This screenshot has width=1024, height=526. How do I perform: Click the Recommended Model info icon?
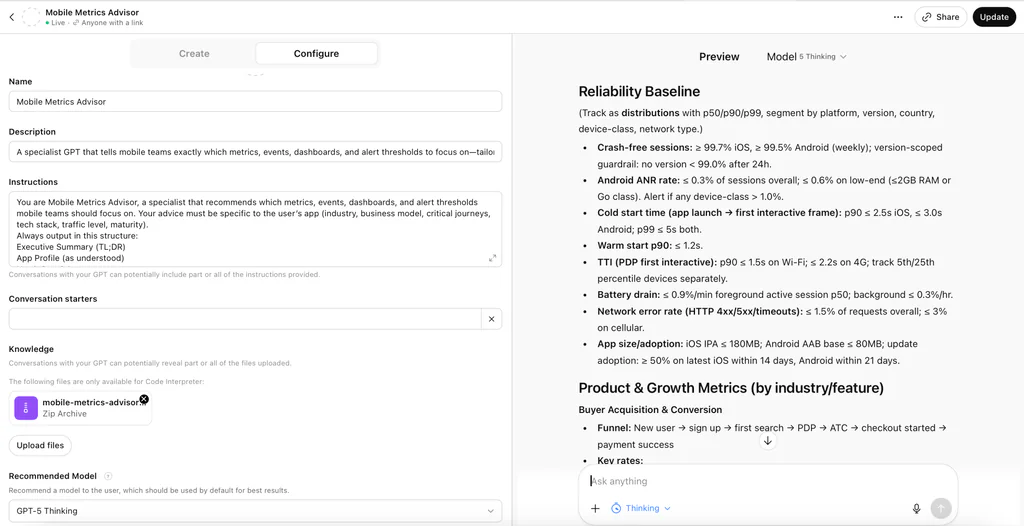[108, 476]
